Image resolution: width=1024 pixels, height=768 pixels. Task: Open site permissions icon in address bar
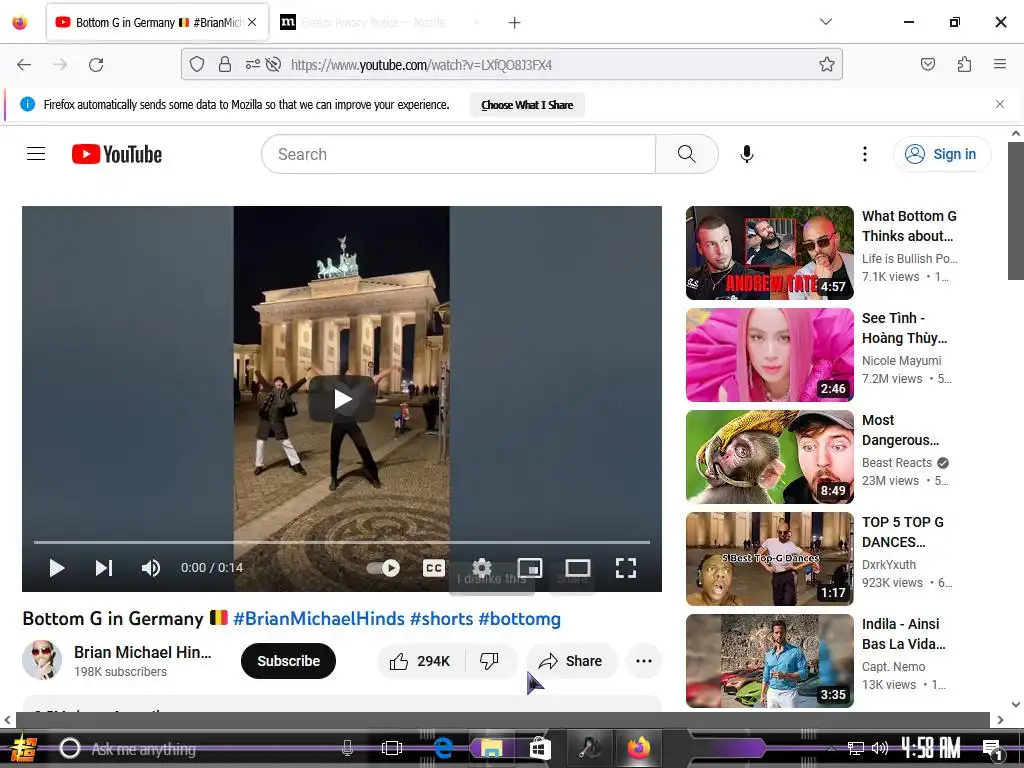point(253,64)
